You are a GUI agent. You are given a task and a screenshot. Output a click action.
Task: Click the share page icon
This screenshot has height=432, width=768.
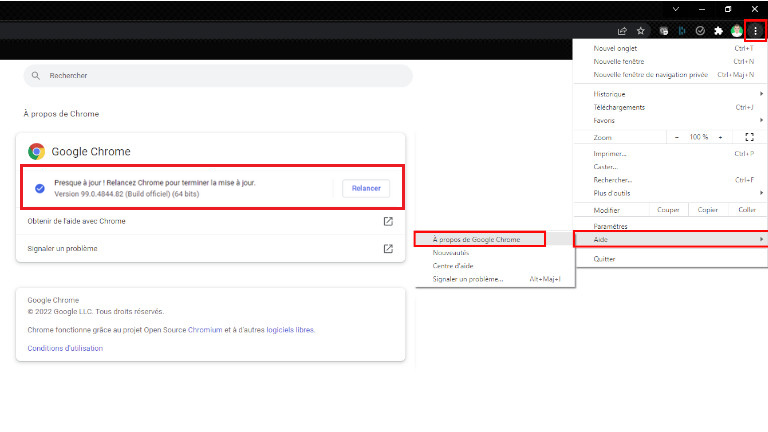[622, 31]
